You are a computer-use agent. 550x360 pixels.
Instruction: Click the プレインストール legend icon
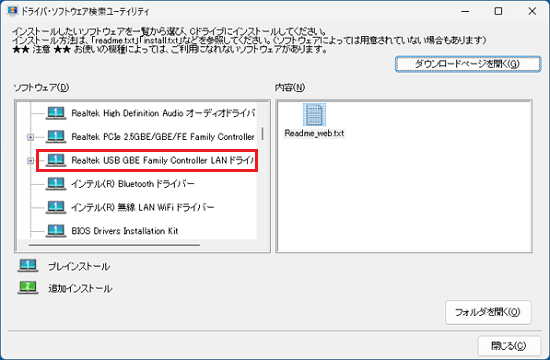[28, 266]
